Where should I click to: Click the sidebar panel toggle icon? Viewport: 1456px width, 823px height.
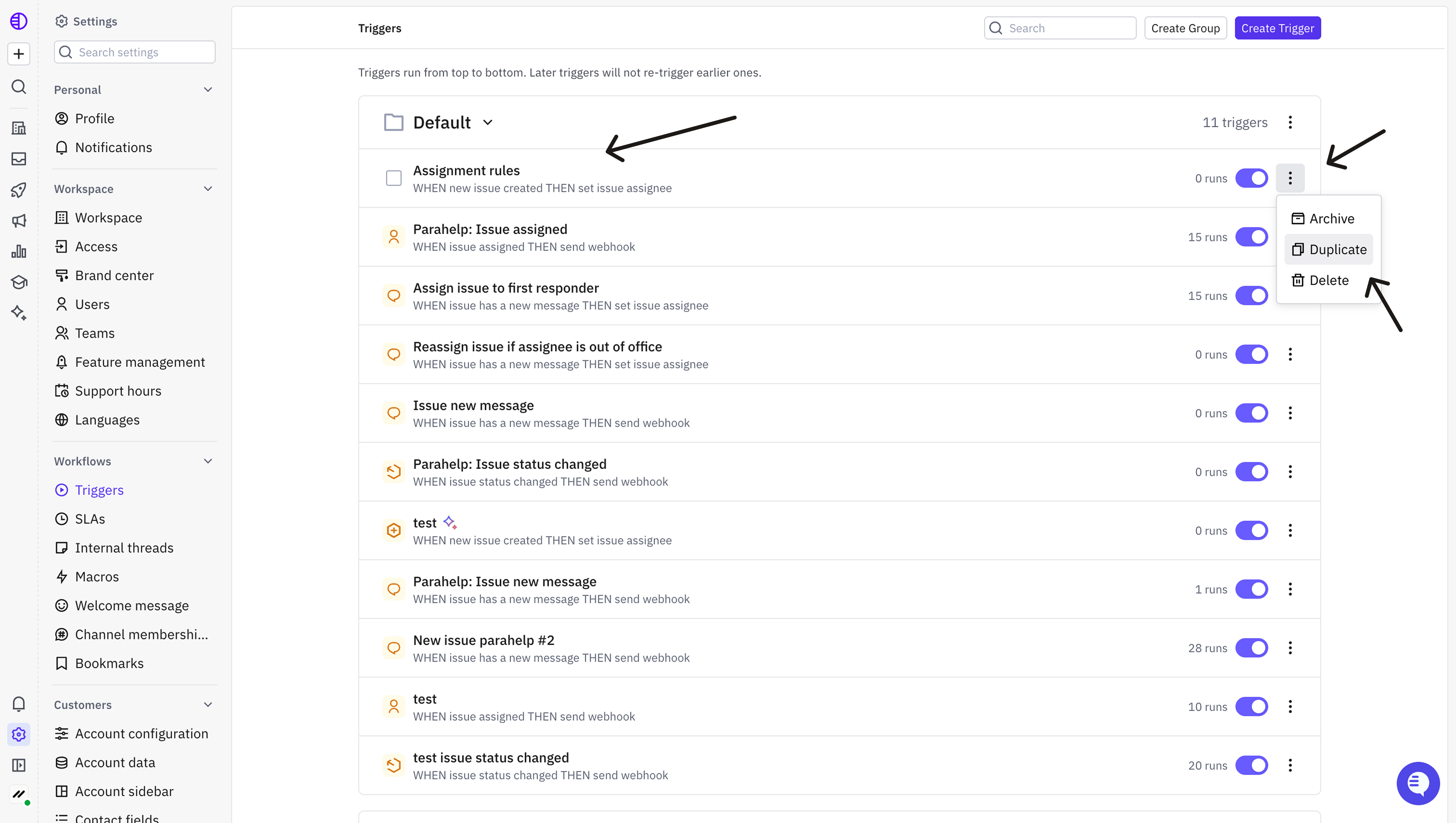pyautogui.click(x=19, y=765)
